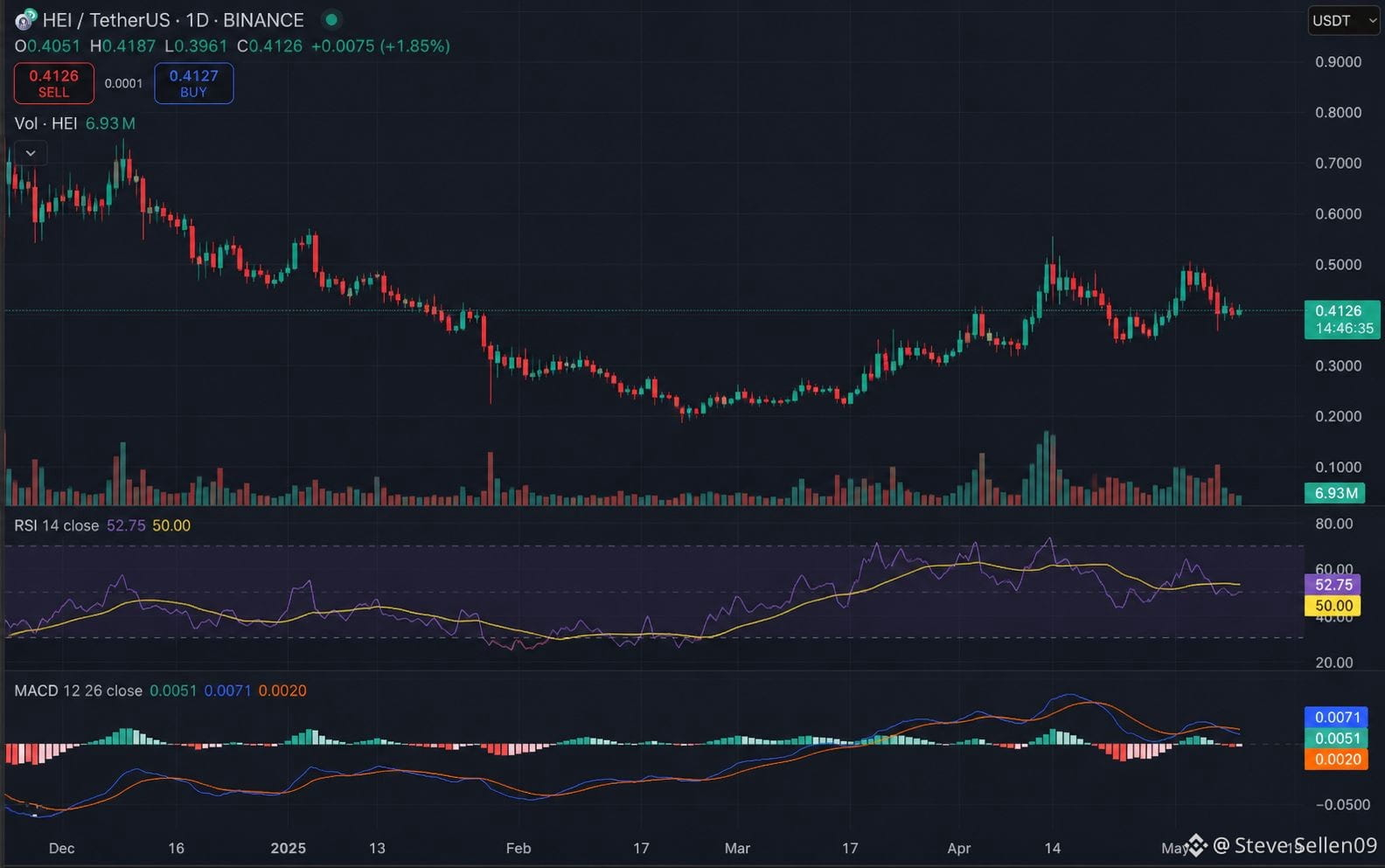The height and width of the screenshot is (868, 1385).
Task: Click the 0.5000 price axis label
Action: coord(1338,265)
